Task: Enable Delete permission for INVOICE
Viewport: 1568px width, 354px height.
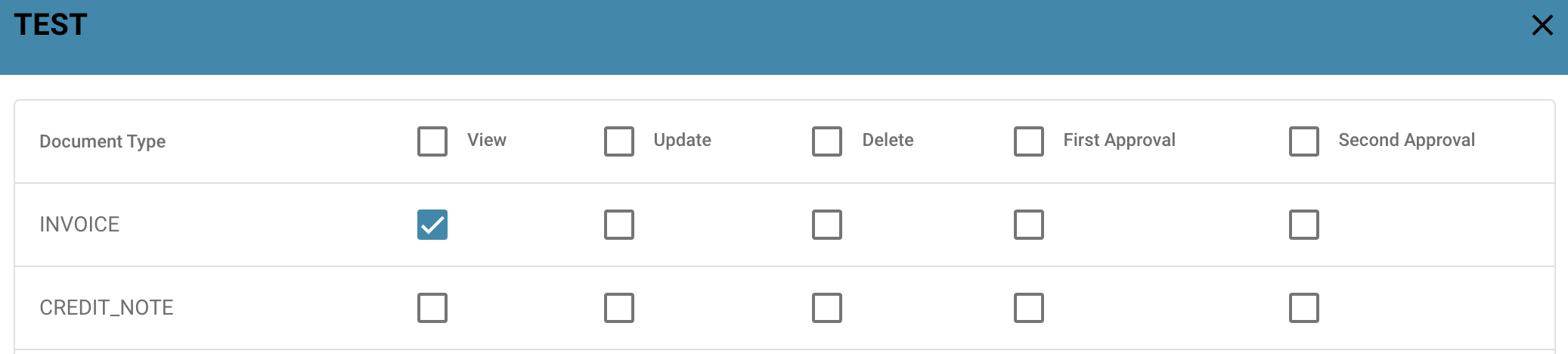Action: (827, 225)
